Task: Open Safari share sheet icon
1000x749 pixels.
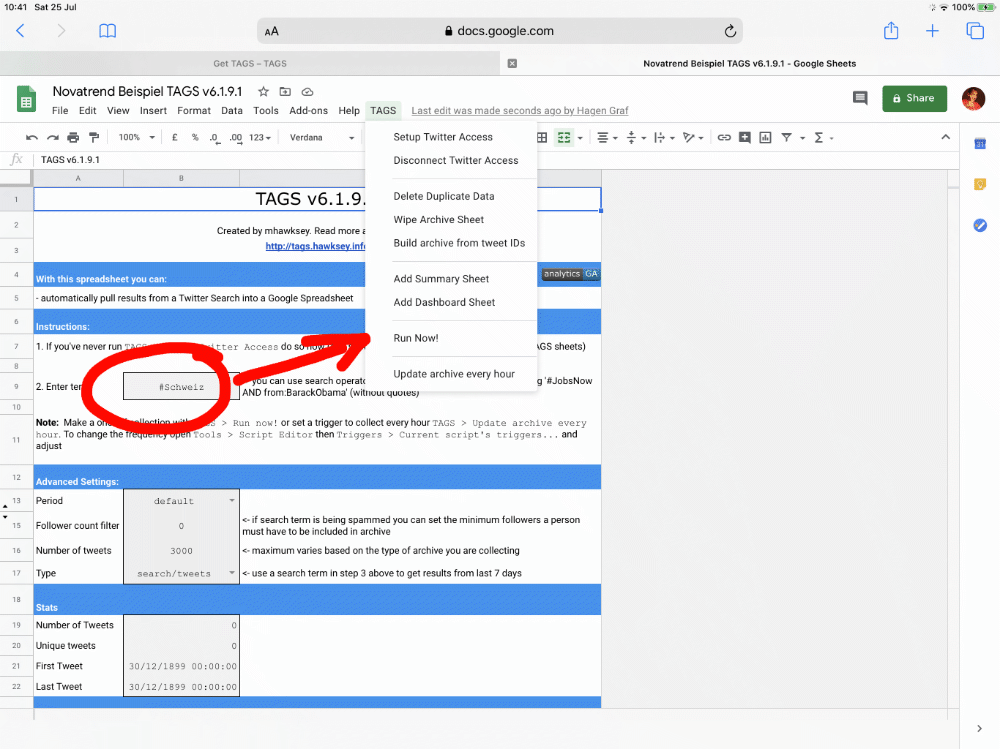Action: 891,30
